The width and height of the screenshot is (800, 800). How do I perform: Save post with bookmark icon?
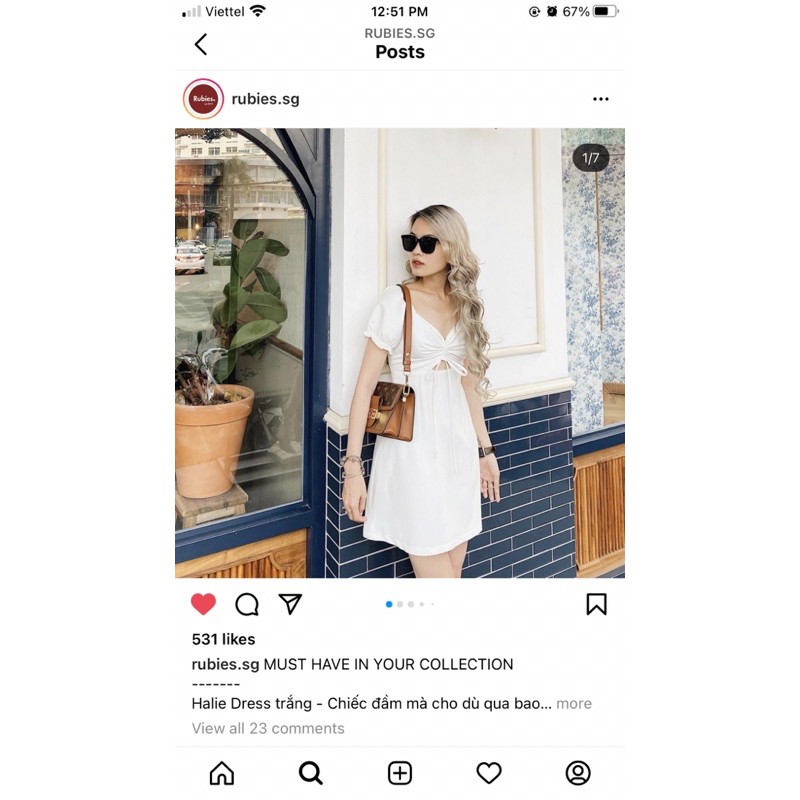coord(596,604)
